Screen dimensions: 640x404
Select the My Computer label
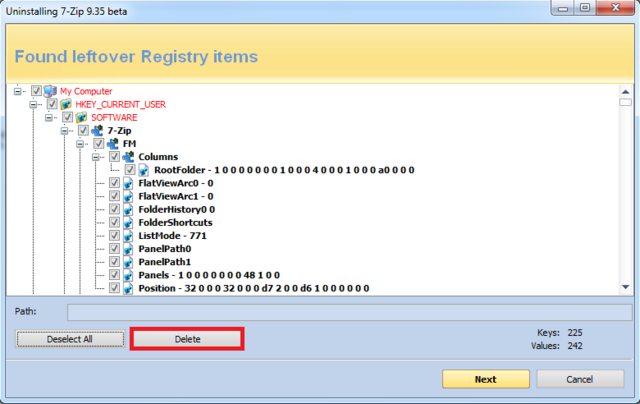pyautogui.click(x=86, y=91)
